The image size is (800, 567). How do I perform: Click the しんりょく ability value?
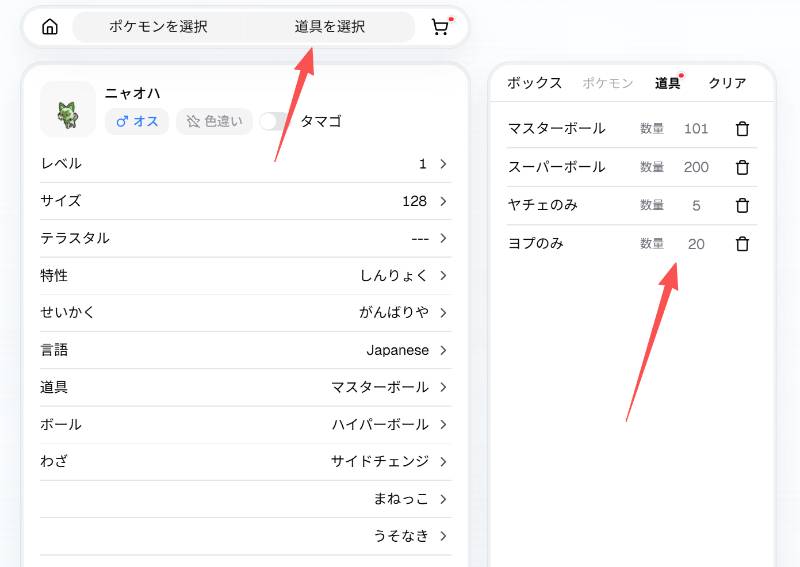394,276
